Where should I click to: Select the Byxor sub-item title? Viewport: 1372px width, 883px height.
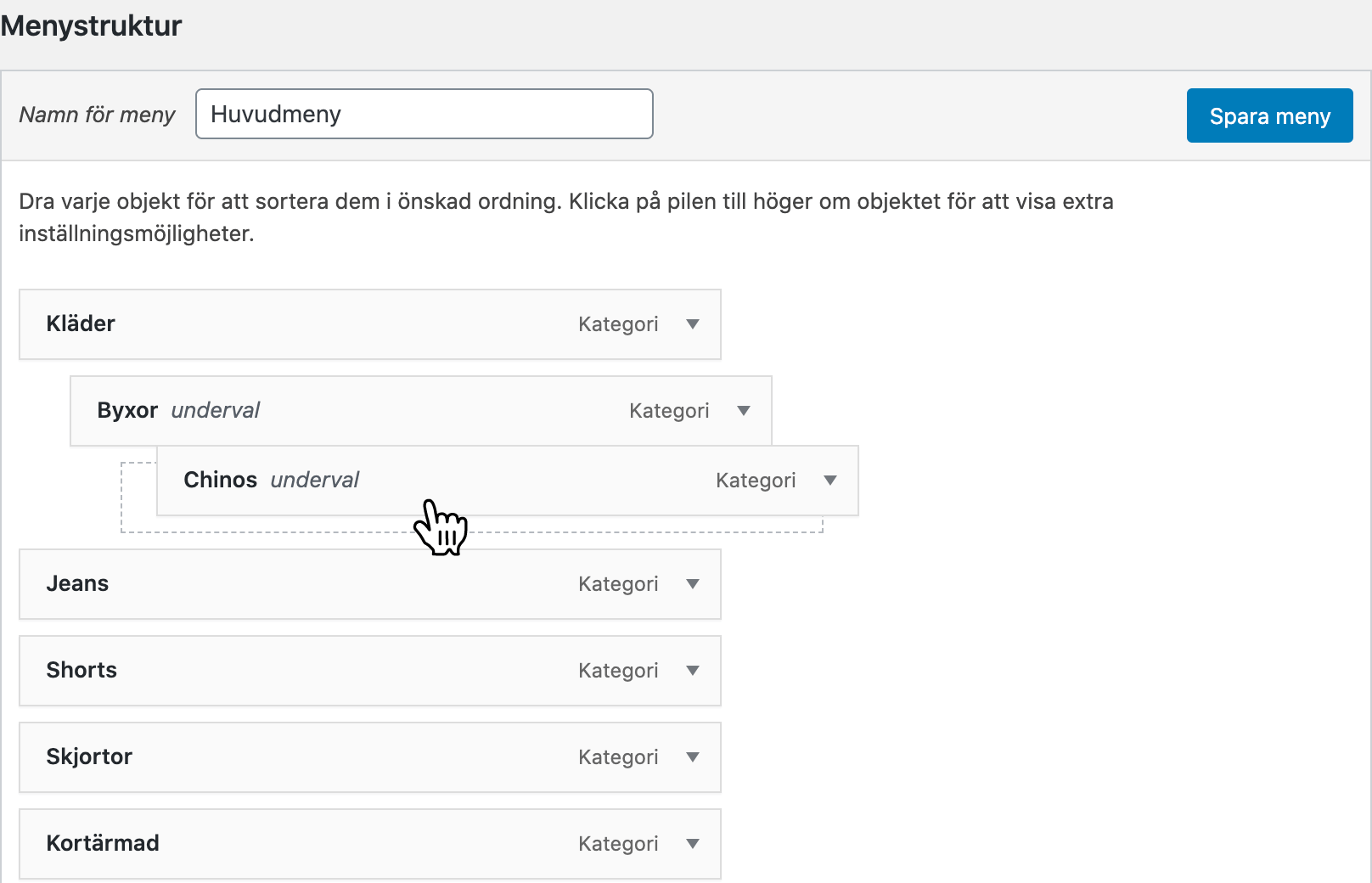click(127, 410)
